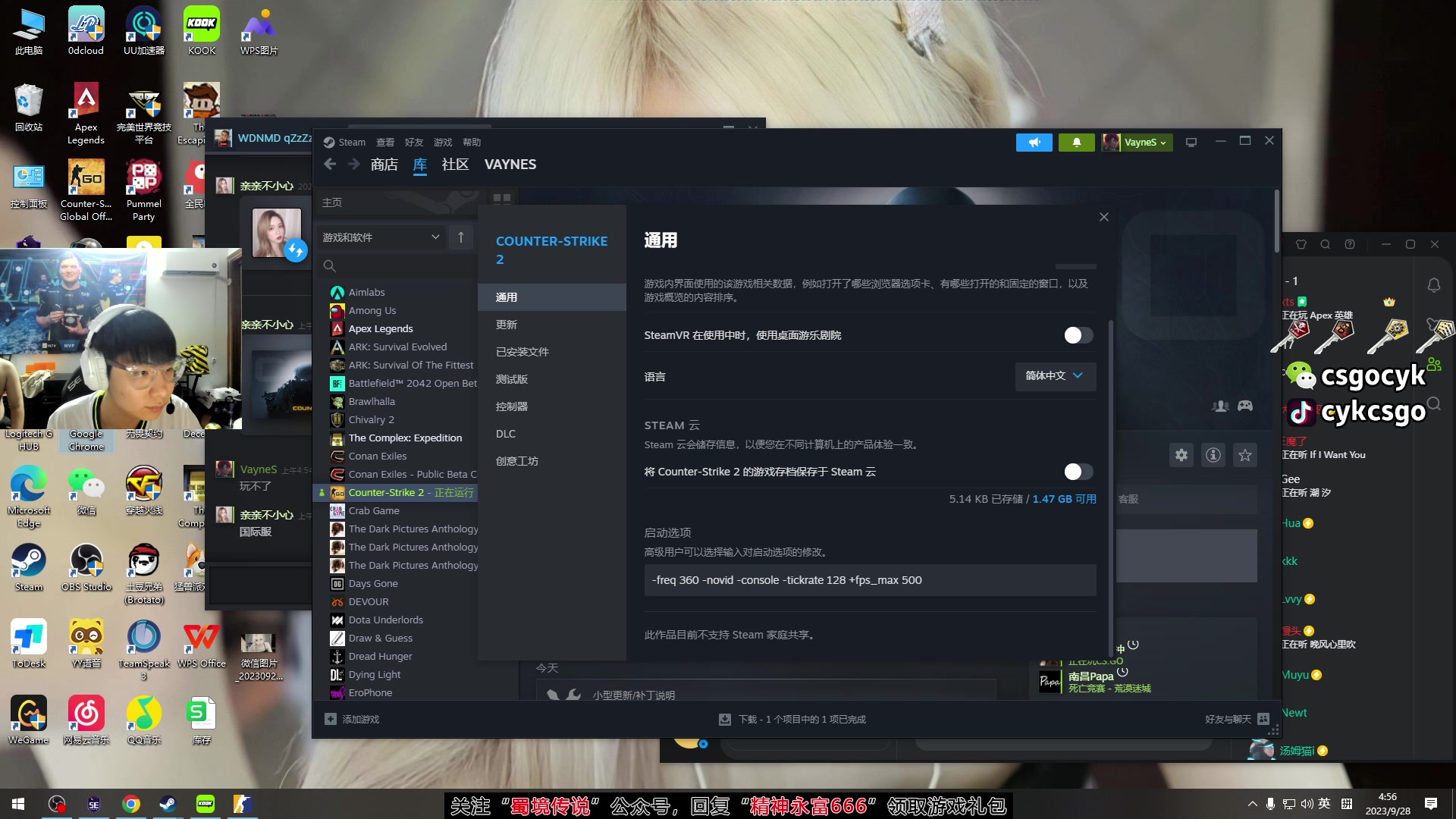Click the controller support icon

[x=1245, y=406]
